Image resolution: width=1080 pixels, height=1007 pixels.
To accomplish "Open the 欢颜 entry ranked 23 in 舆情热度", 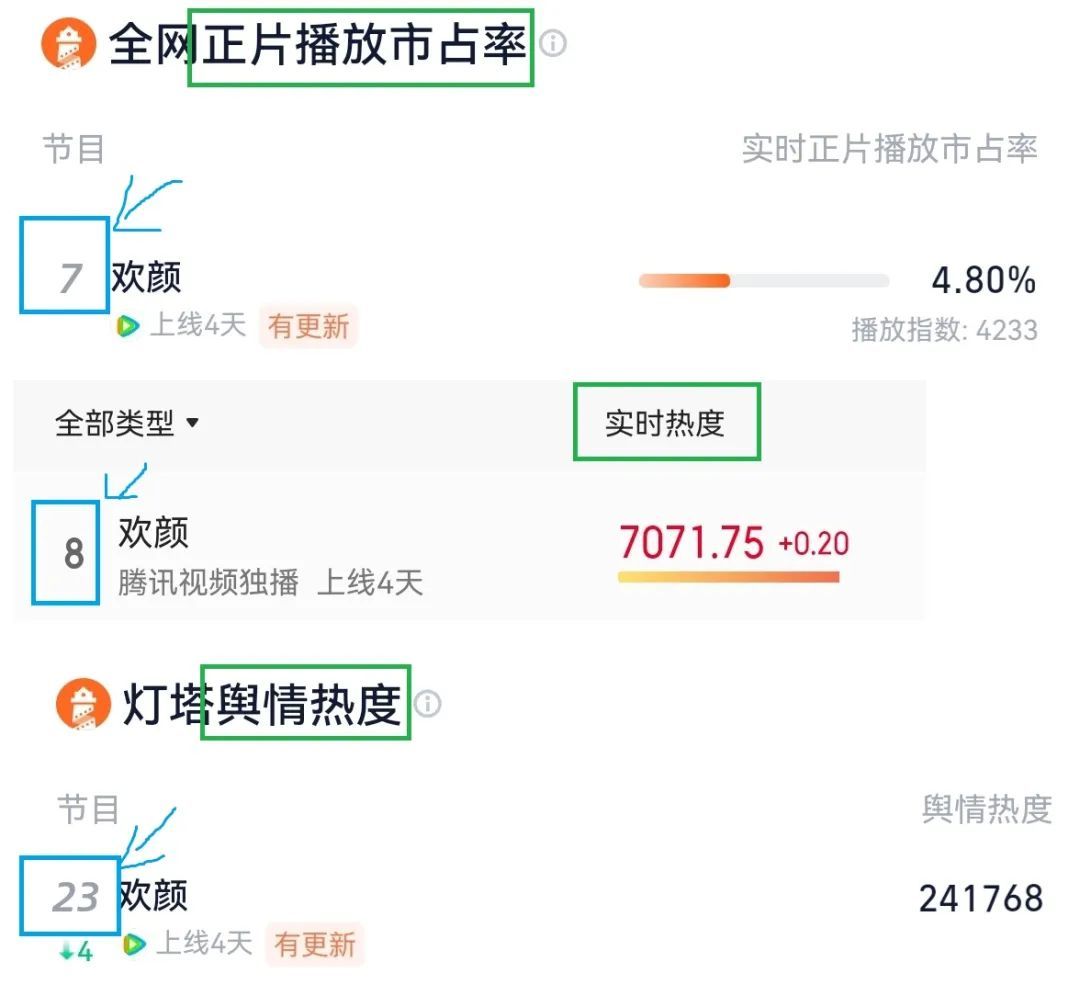I will [x=153, y=895].
